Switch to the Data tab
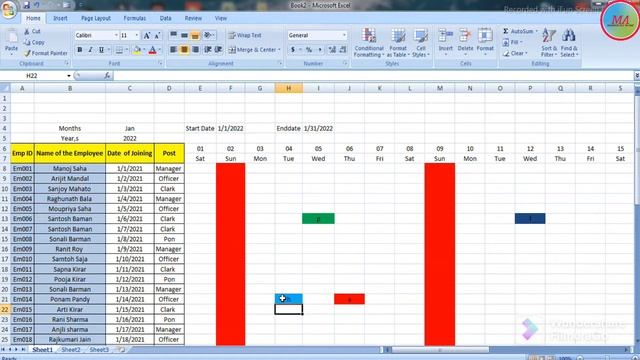The height and width of the screenshot is (360, 640). pyautogui.click(x=165, y=18)
